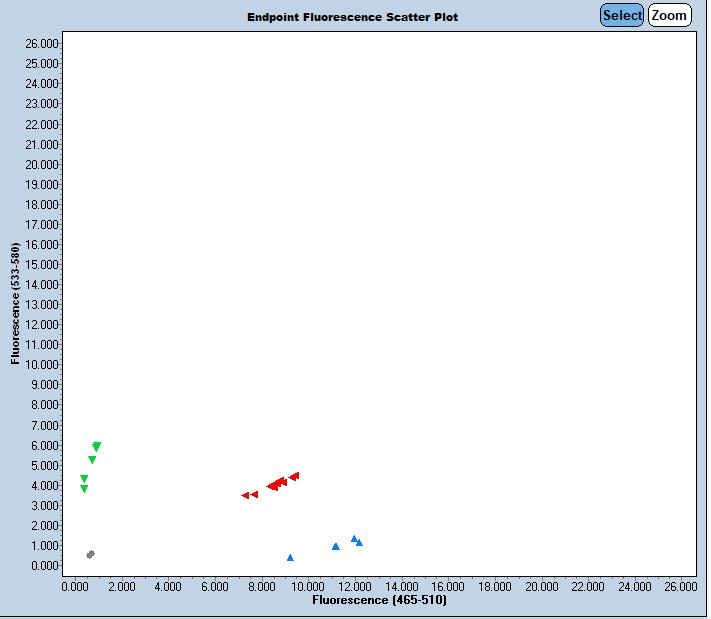Select the blue triangle near 11.000
This screenshot has height=619, width=711.
point(336,546)
